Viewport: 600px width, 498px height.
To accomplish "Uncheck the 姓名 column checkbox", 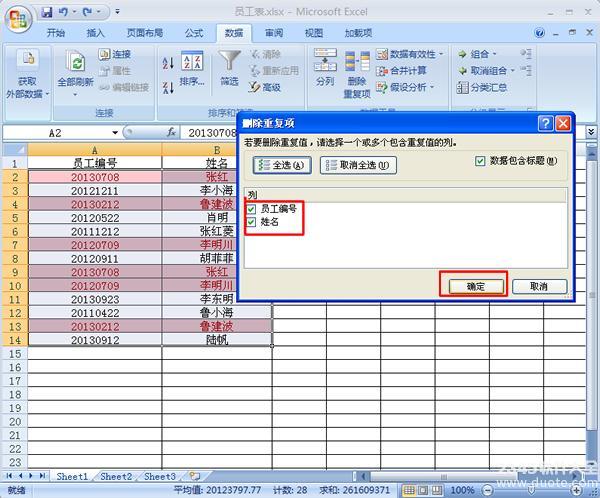I will pyautogui.click(x=253, y=222).
